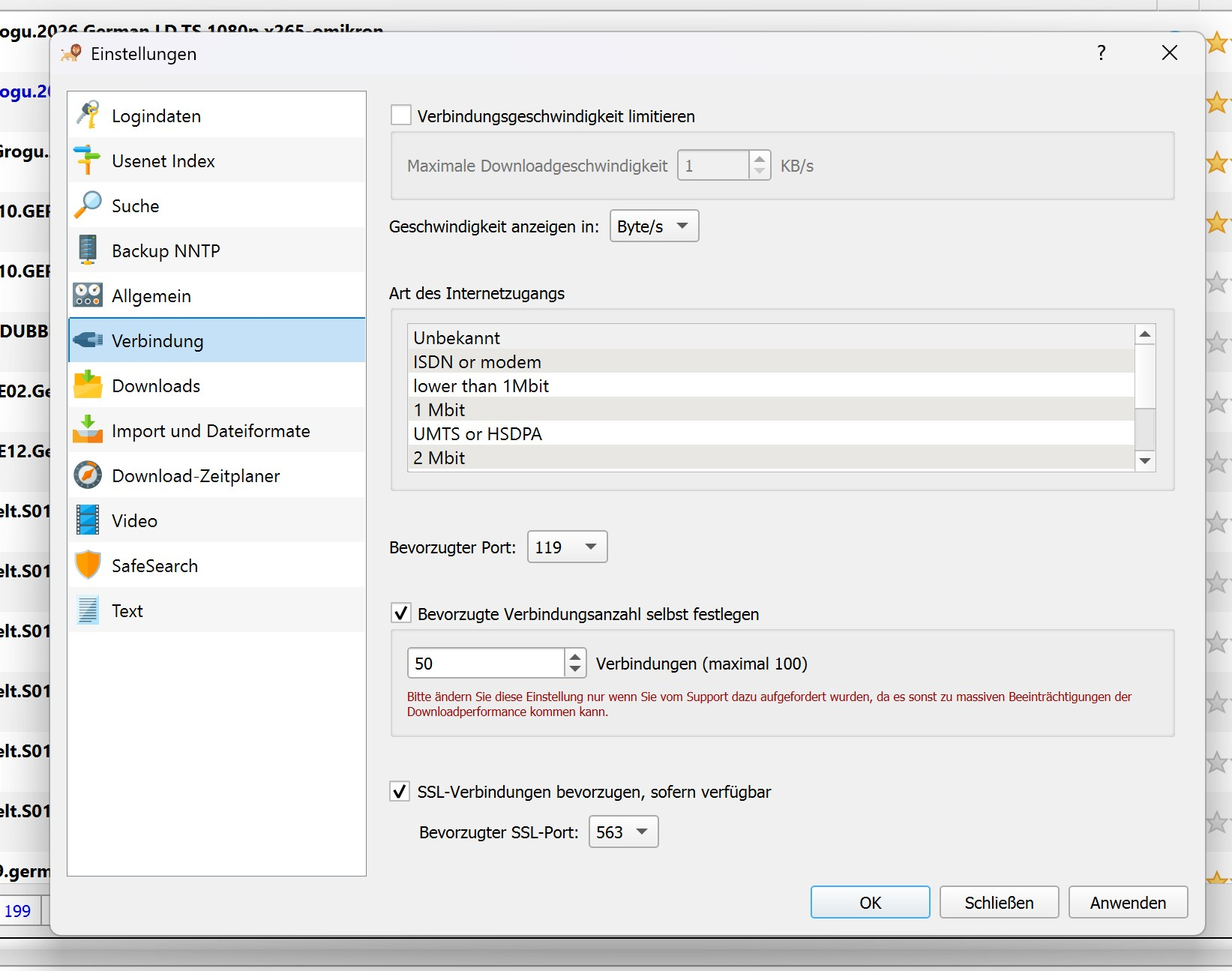The image size is (1232, 971).
Task: Select 2 Mbit connection type
Action: pos(771,457)
